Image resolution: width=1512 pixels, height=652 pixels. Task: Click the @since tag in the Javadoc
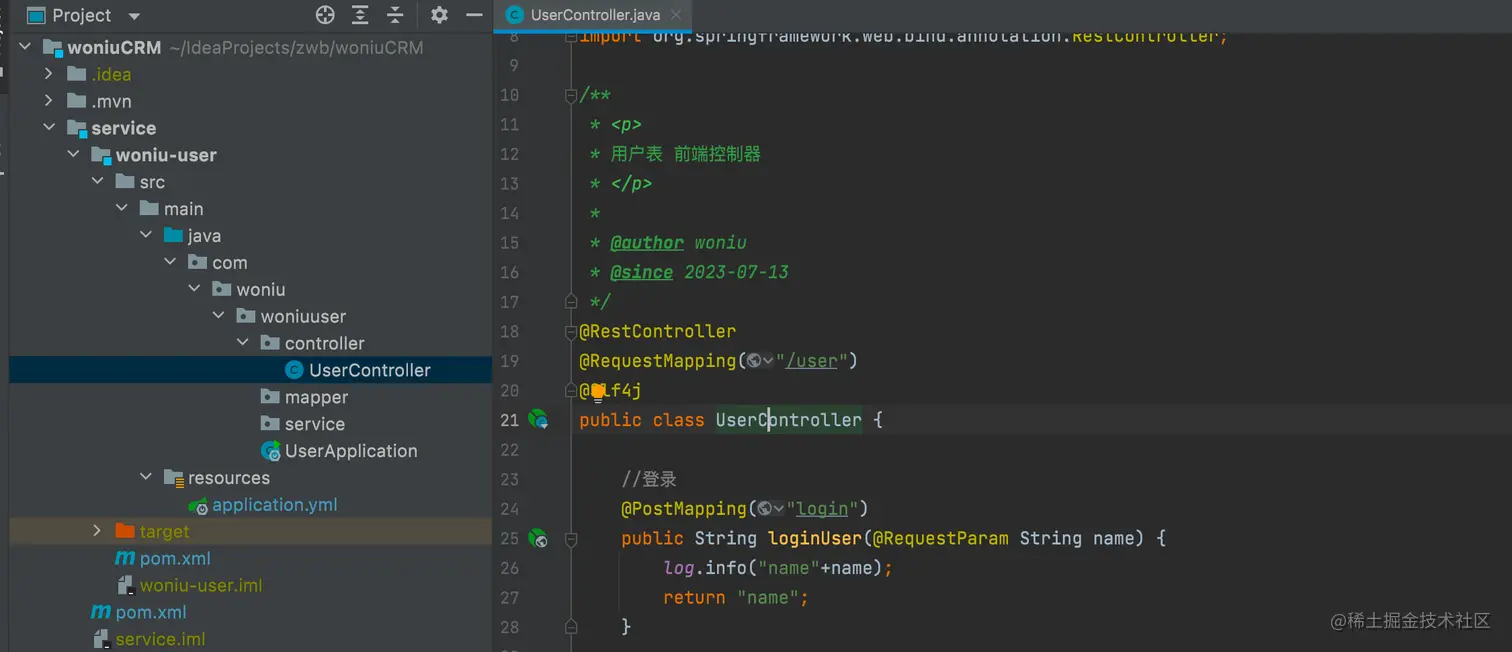(x=641, y=272)
